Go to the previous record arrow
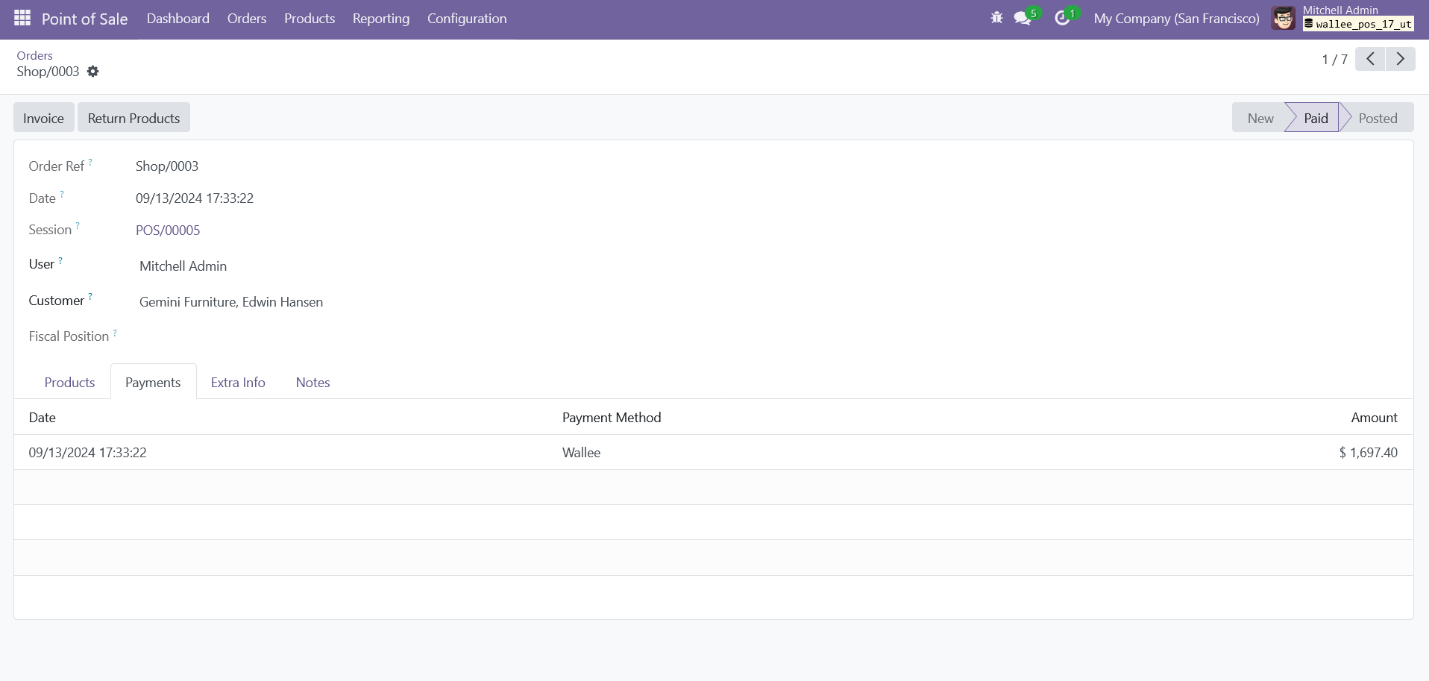The width and height of the screenshot is (1429, 681). (1370, 59)
